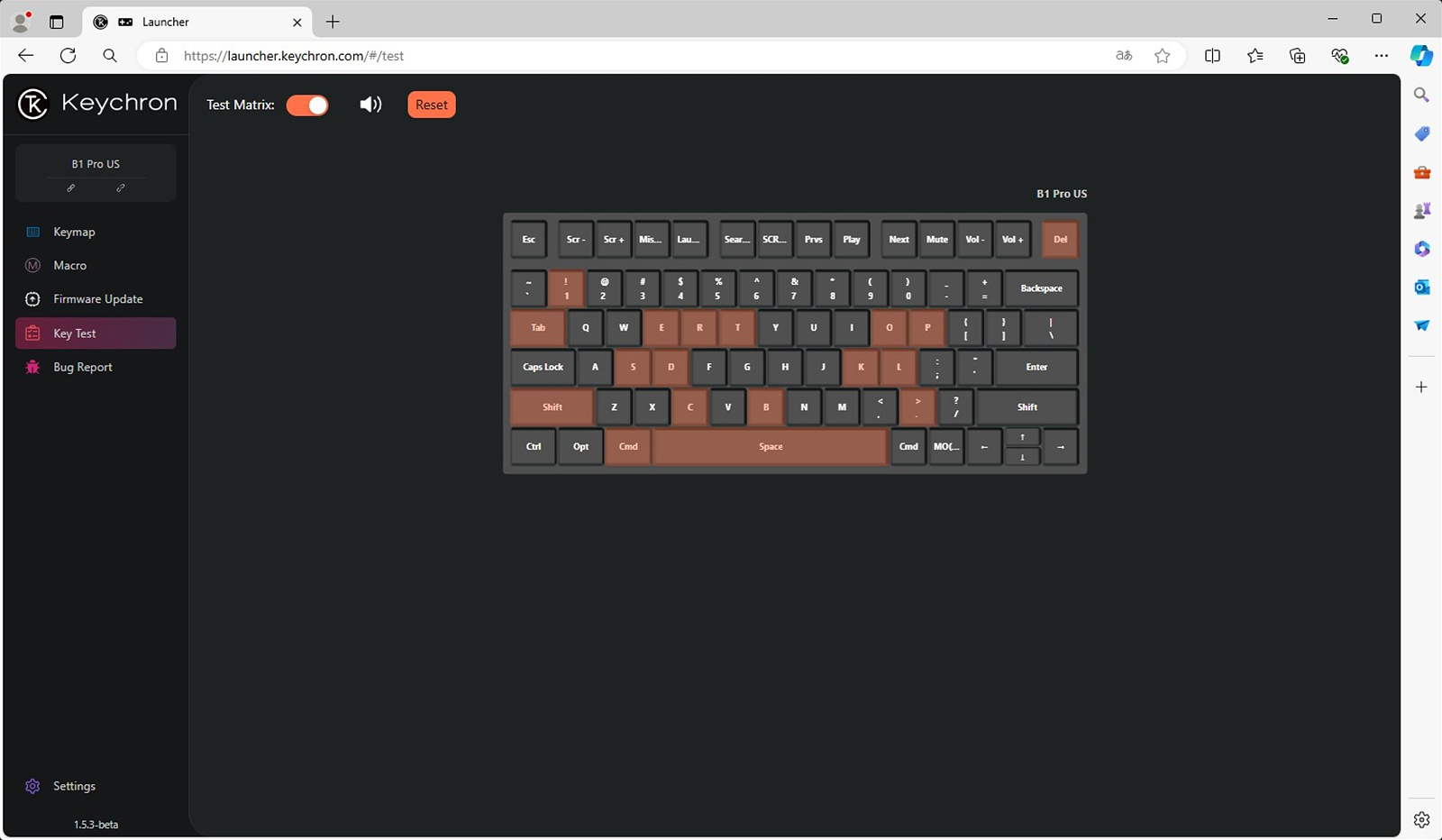Toggle the Test Matrix switch
Screen dimensions: 1442x840
[x=307, y=105]
